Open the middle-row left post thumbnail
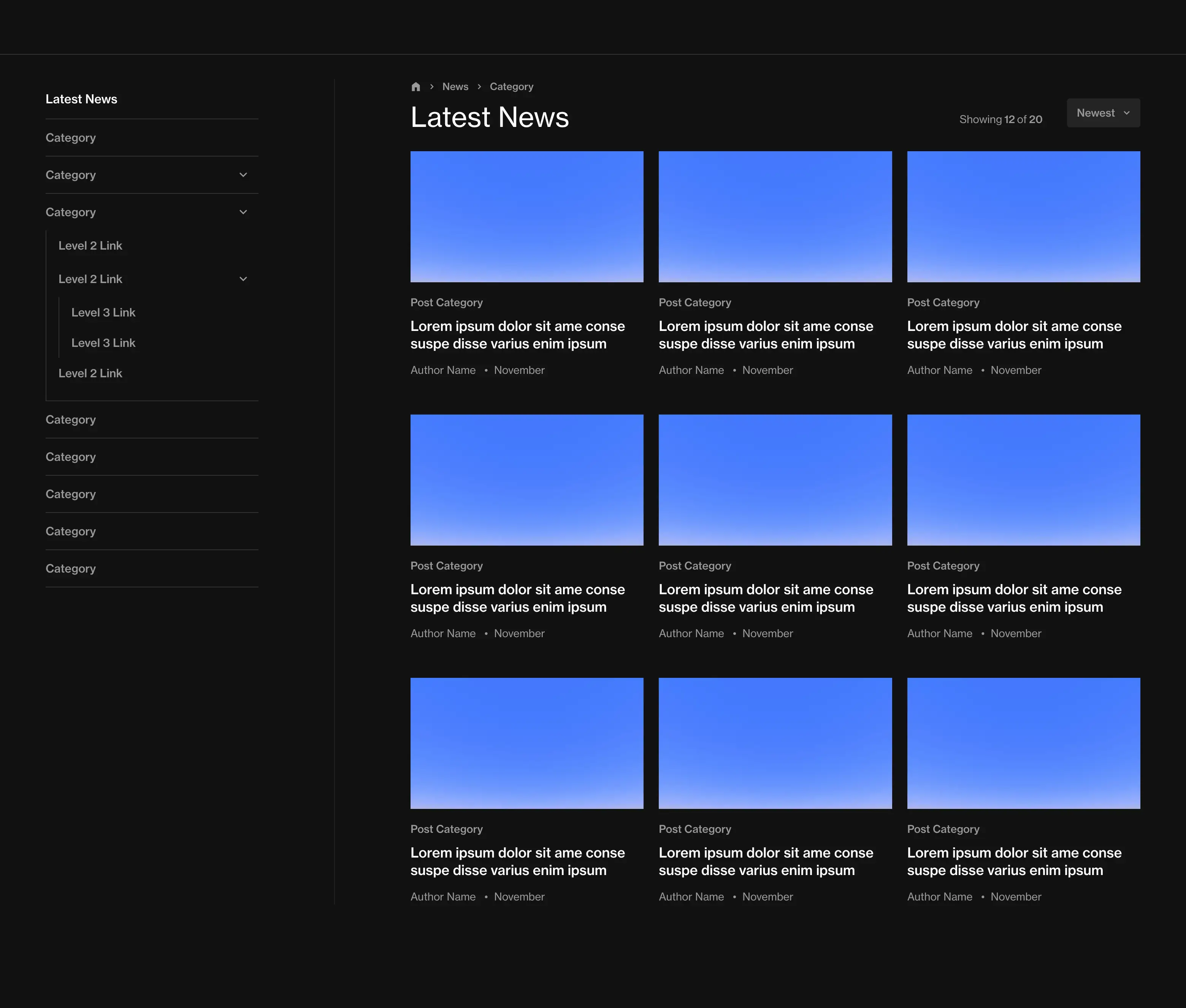 tap(526, 480)
